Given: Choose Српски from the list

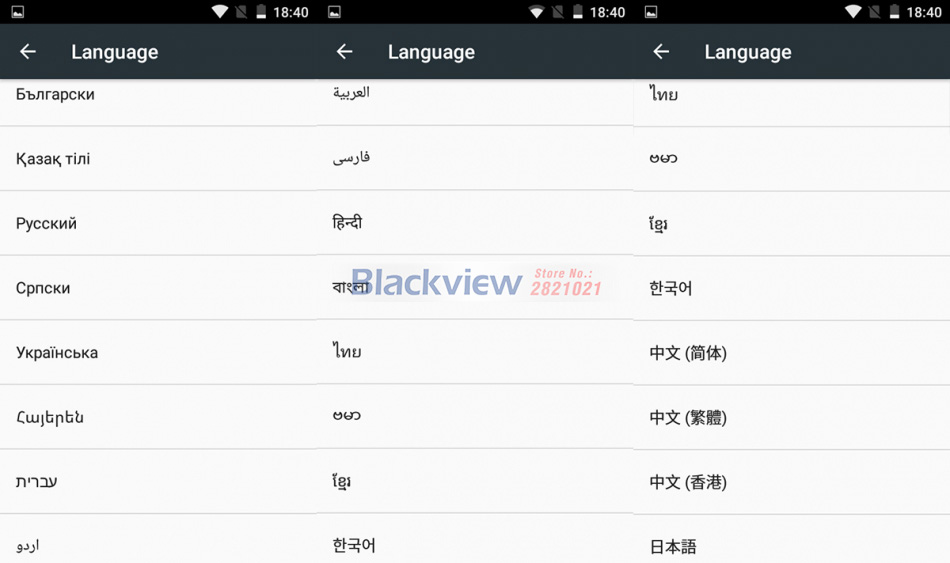Looking at the screenshot, I should point(43,288).
